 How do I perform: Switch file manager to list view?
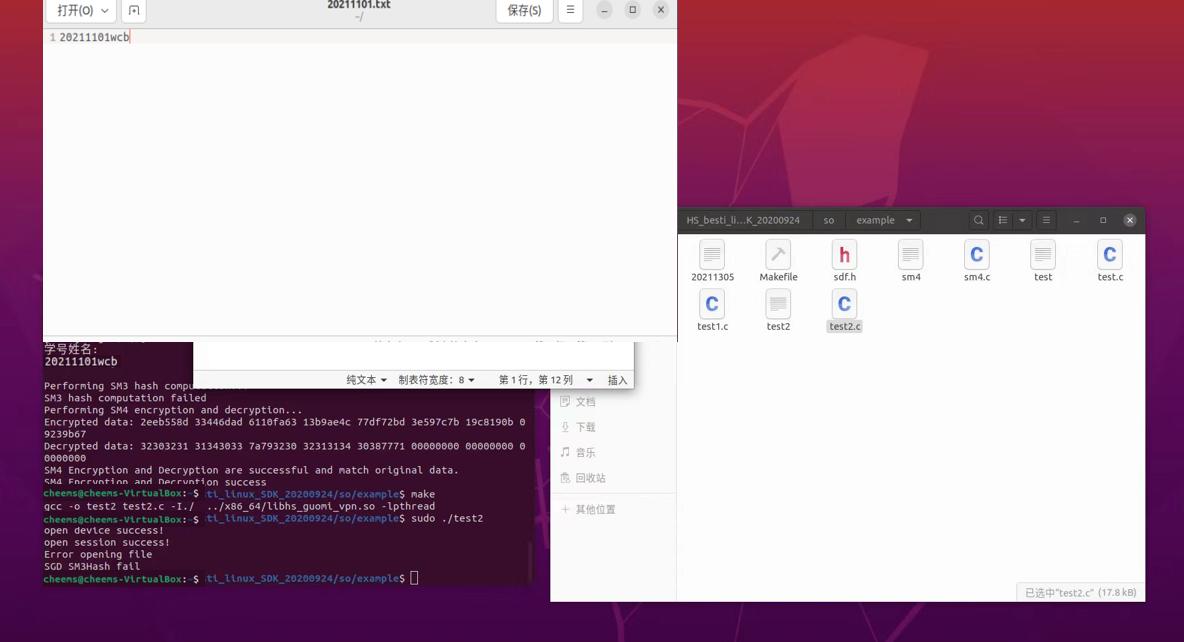coord(1003,221)
